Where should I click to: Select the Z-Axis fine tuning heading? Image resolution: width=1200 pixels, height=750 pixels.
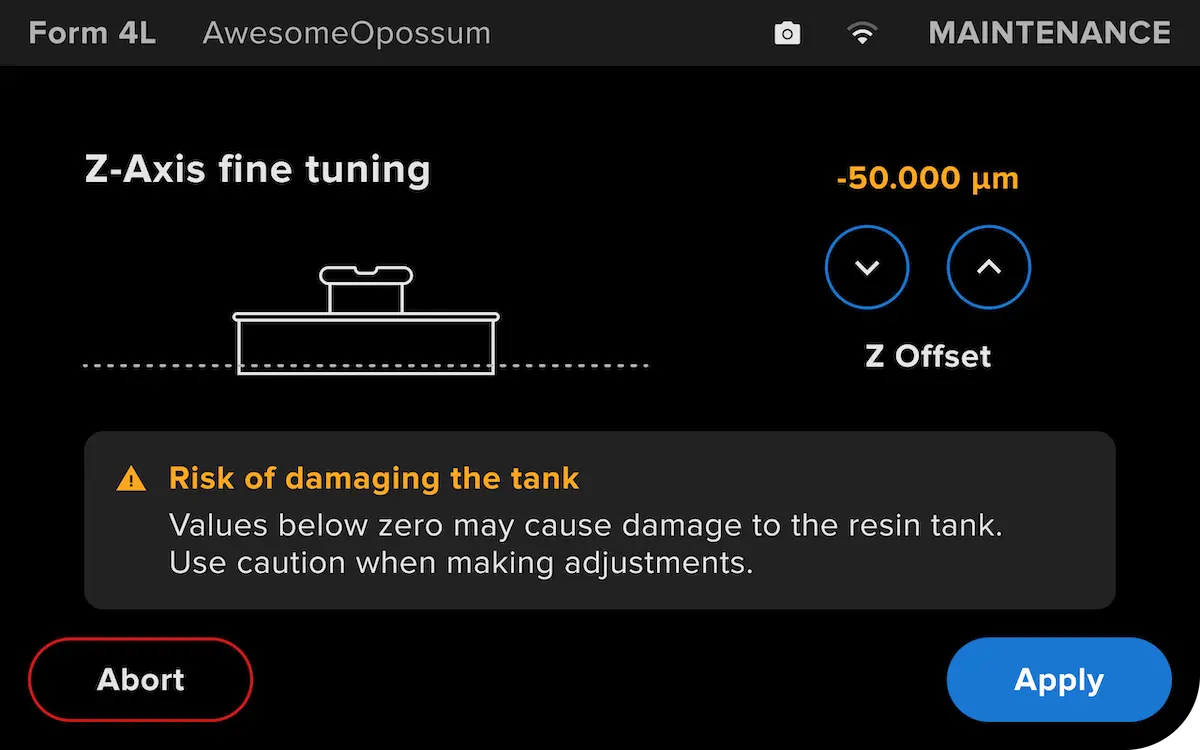pos(257,170)
